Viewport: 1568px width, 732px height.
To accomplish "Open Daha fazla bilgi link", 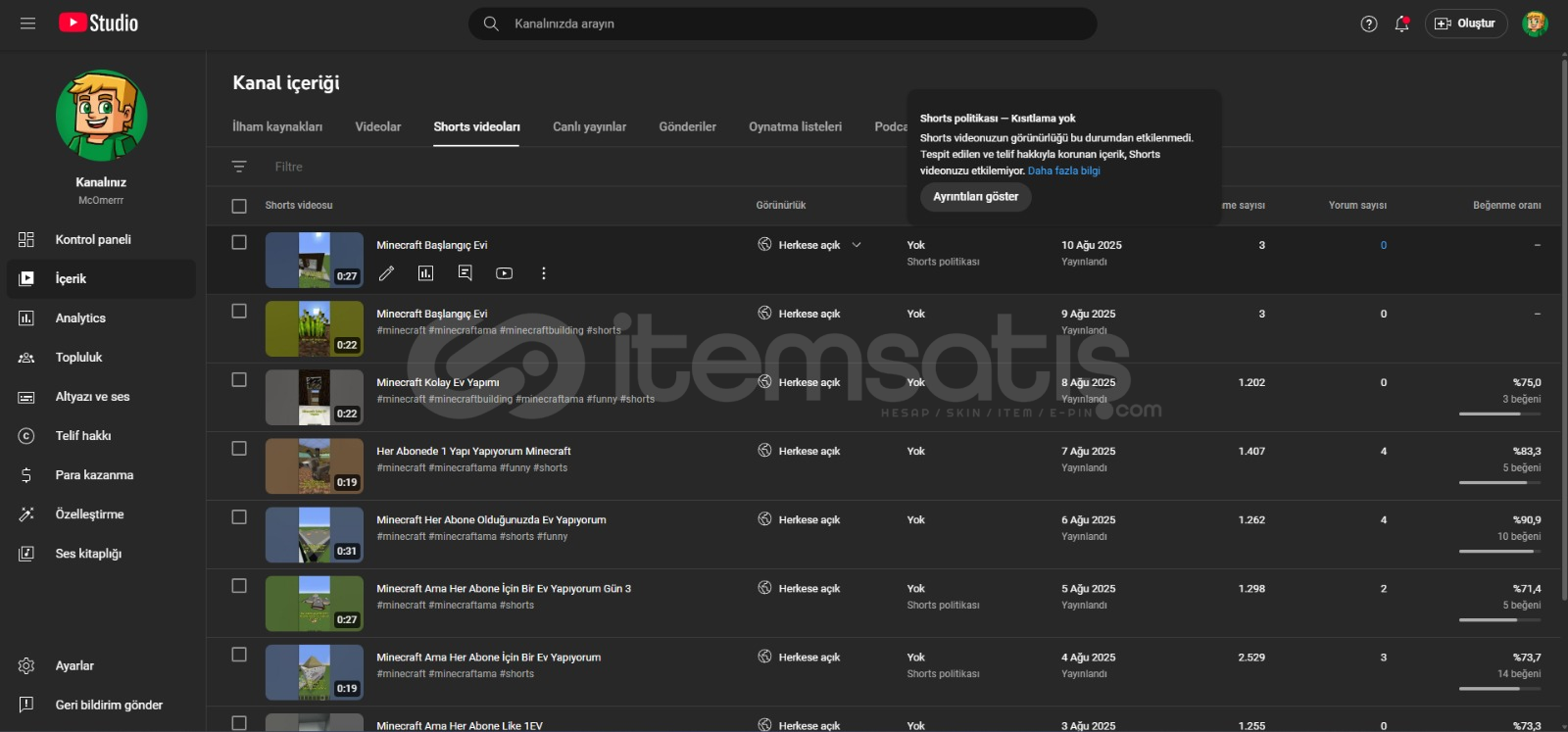I will tap(1064, 171).
